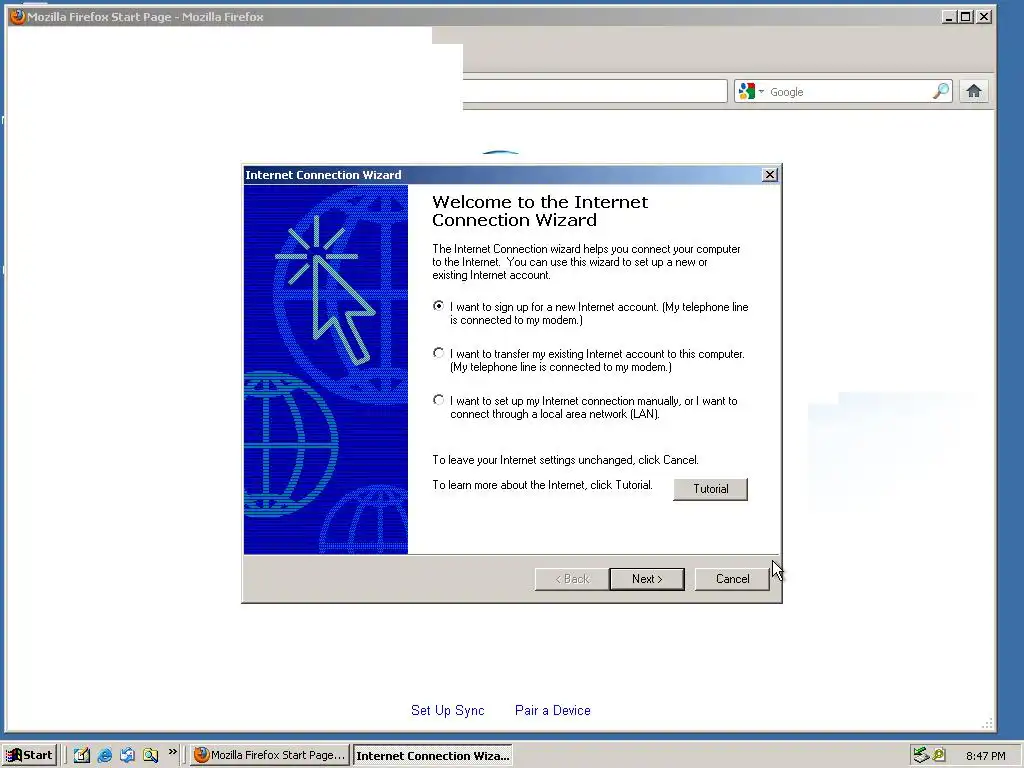The width and height of the screenshot is (1024, 768).
Task: Cancel the Internet Connection Wizard
Action: (732, 579)
